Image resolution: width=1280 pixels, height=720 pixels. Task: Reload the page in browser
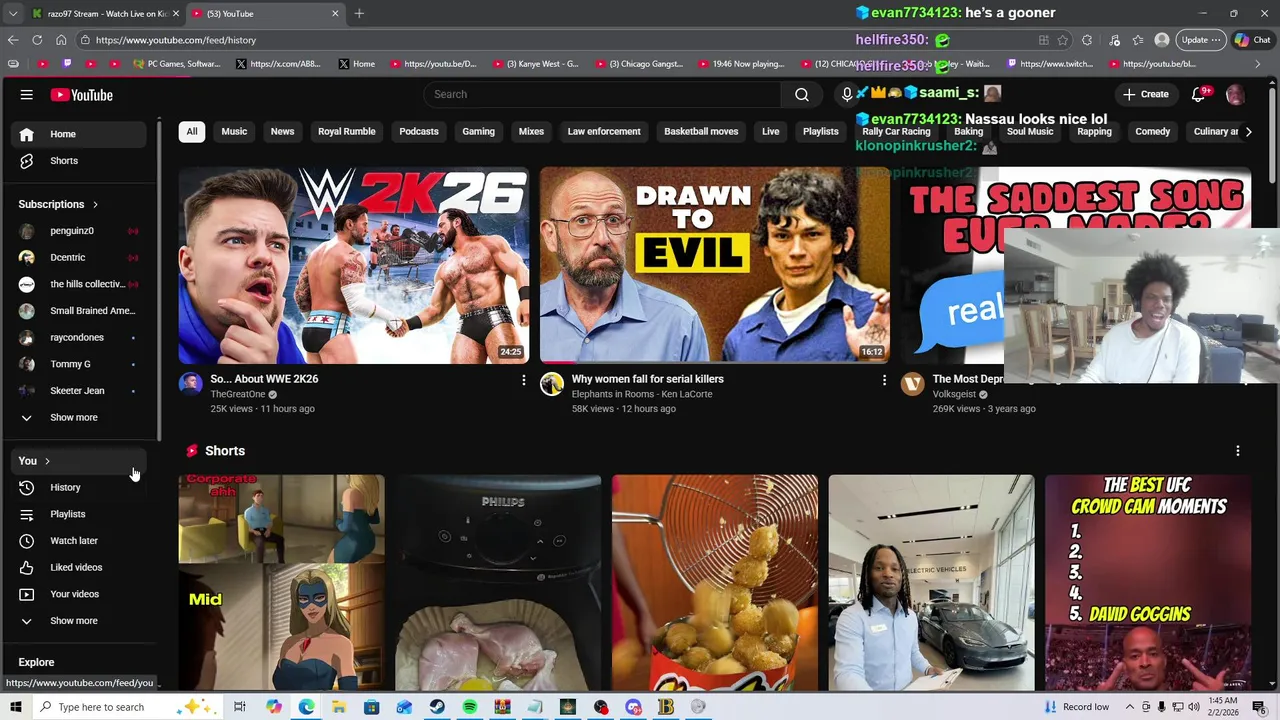(37, 40)
